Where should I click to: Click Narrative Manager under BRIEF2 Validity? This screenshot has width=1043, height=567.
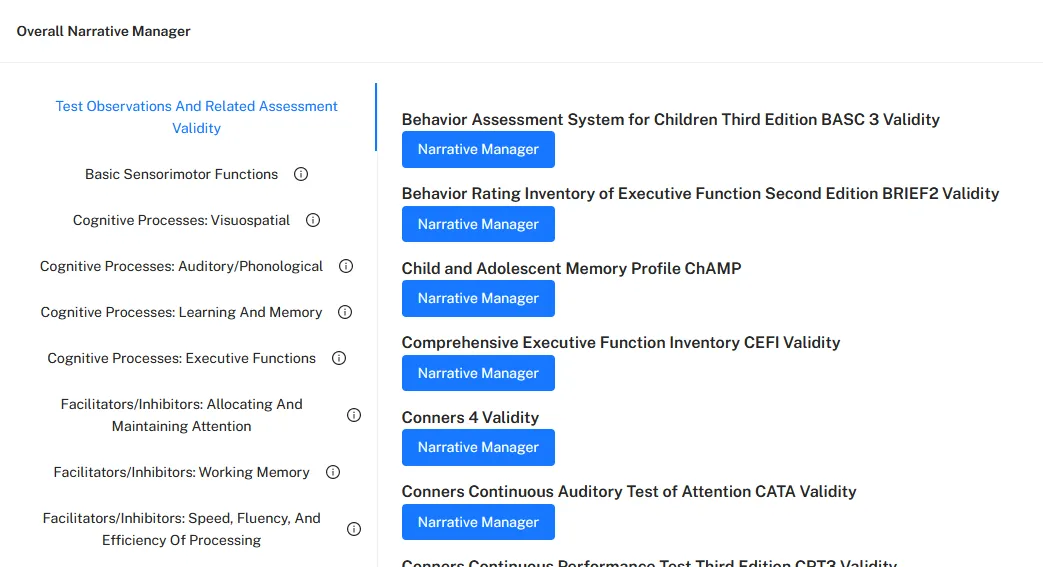click(x=478, y=224)
